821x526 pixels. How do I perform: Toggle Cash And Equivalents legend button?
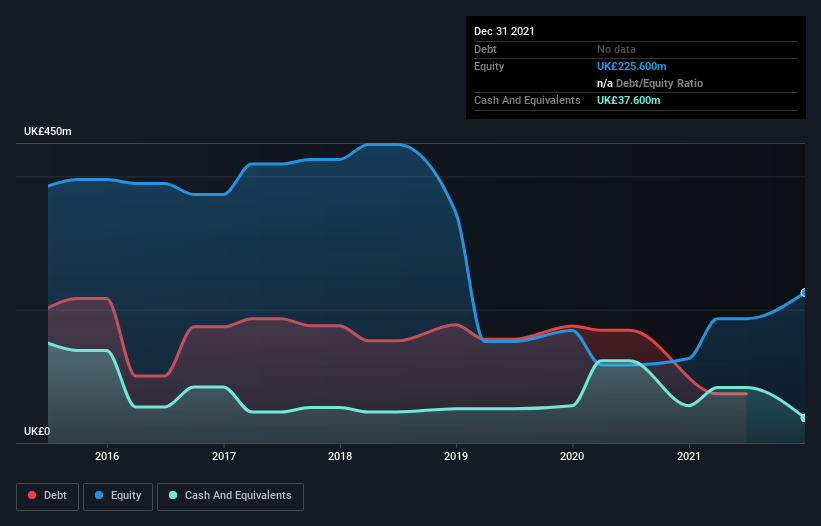coord(230,496)
